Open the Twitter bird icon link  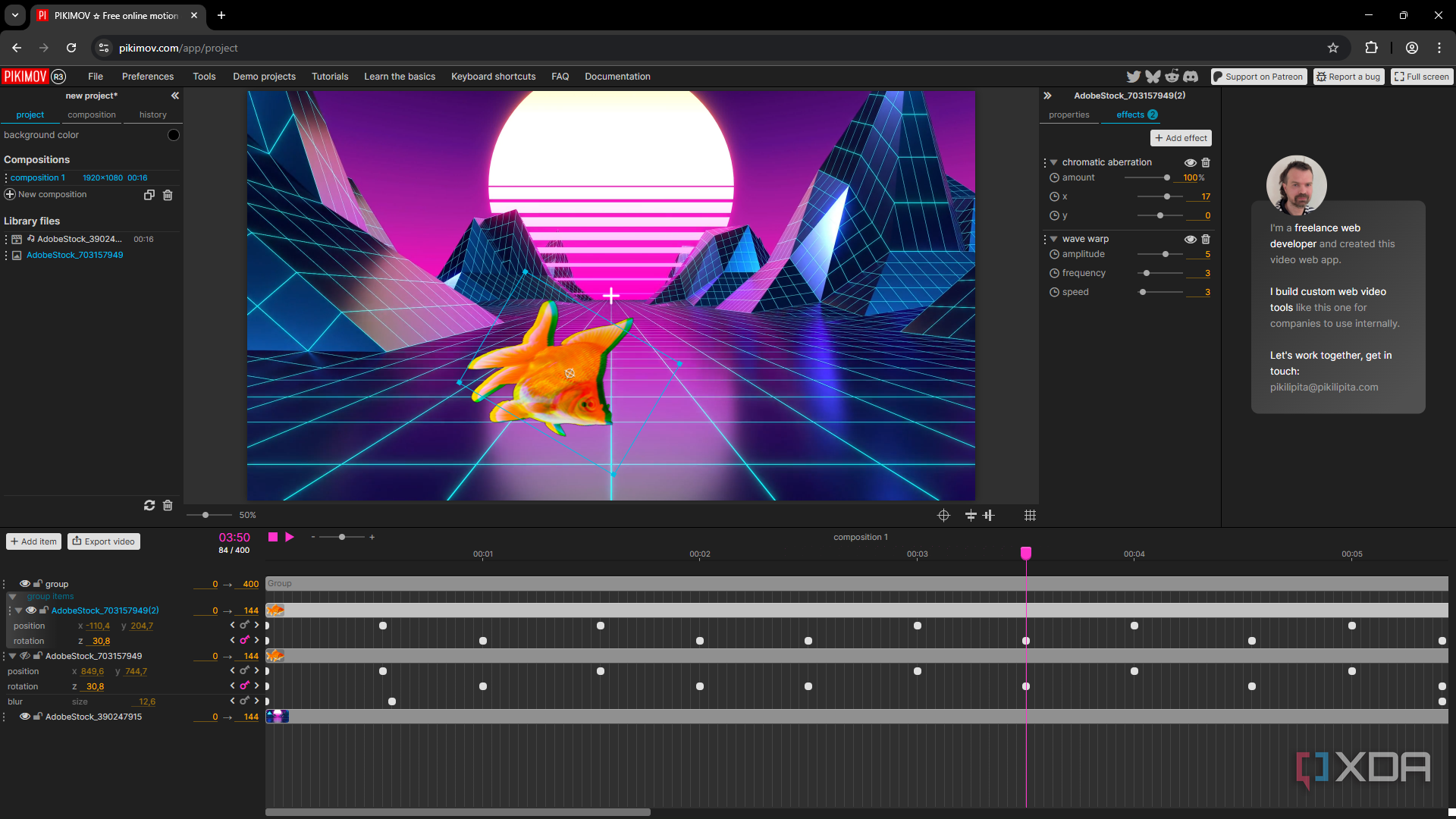click(1134, 77)
